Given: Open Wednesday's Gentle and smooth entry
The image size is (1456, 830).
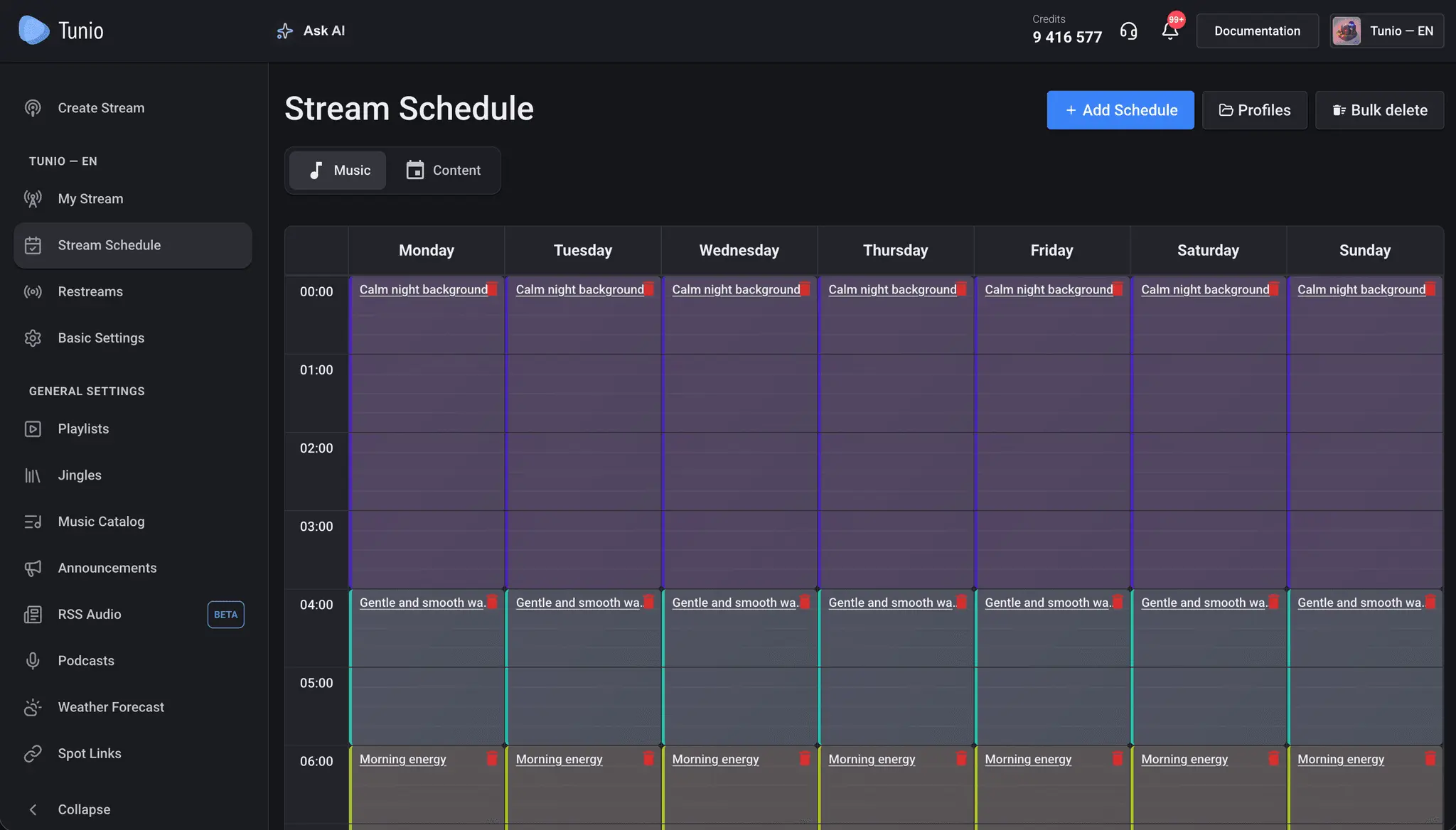Looking at the screenshot, I should (x=735, y=602).
